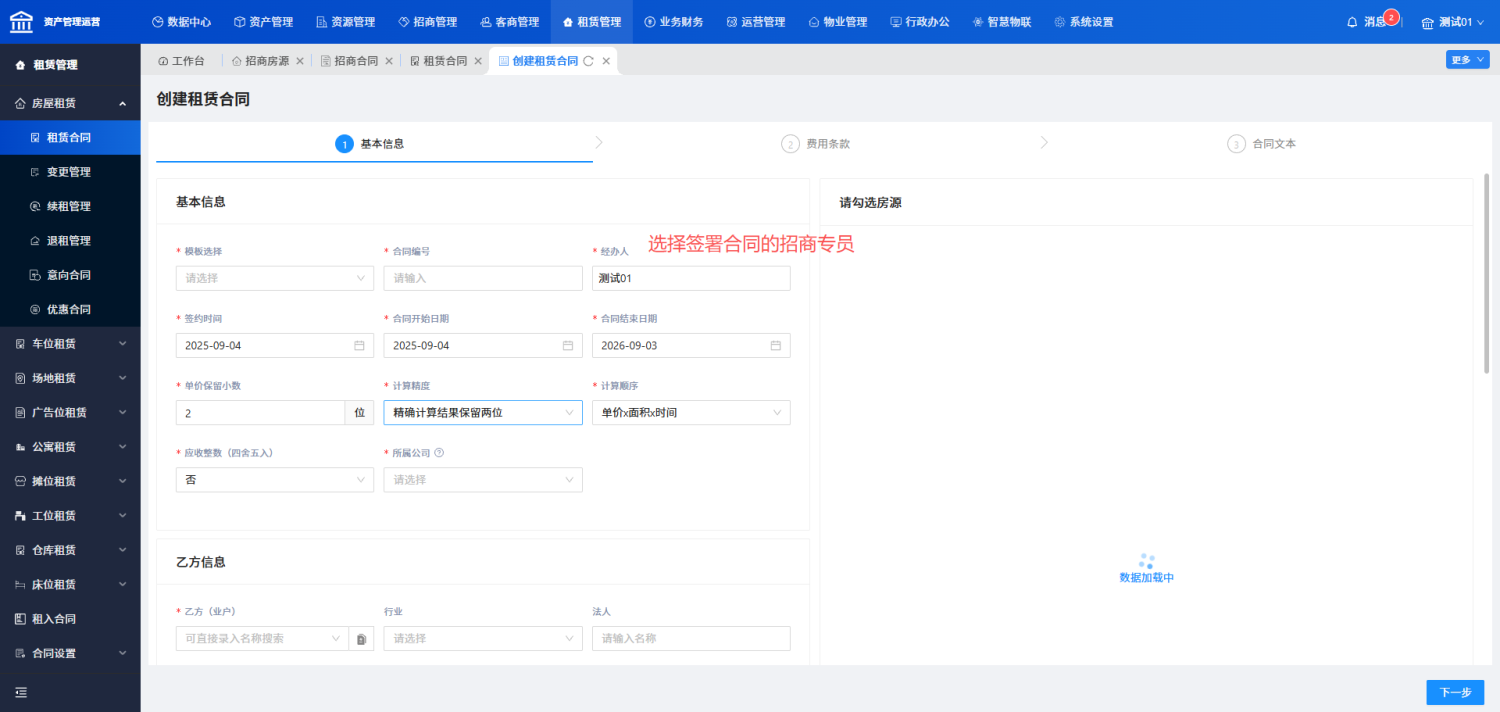Collapse the 房屋租赁 sidebar group

coord(70,103)
